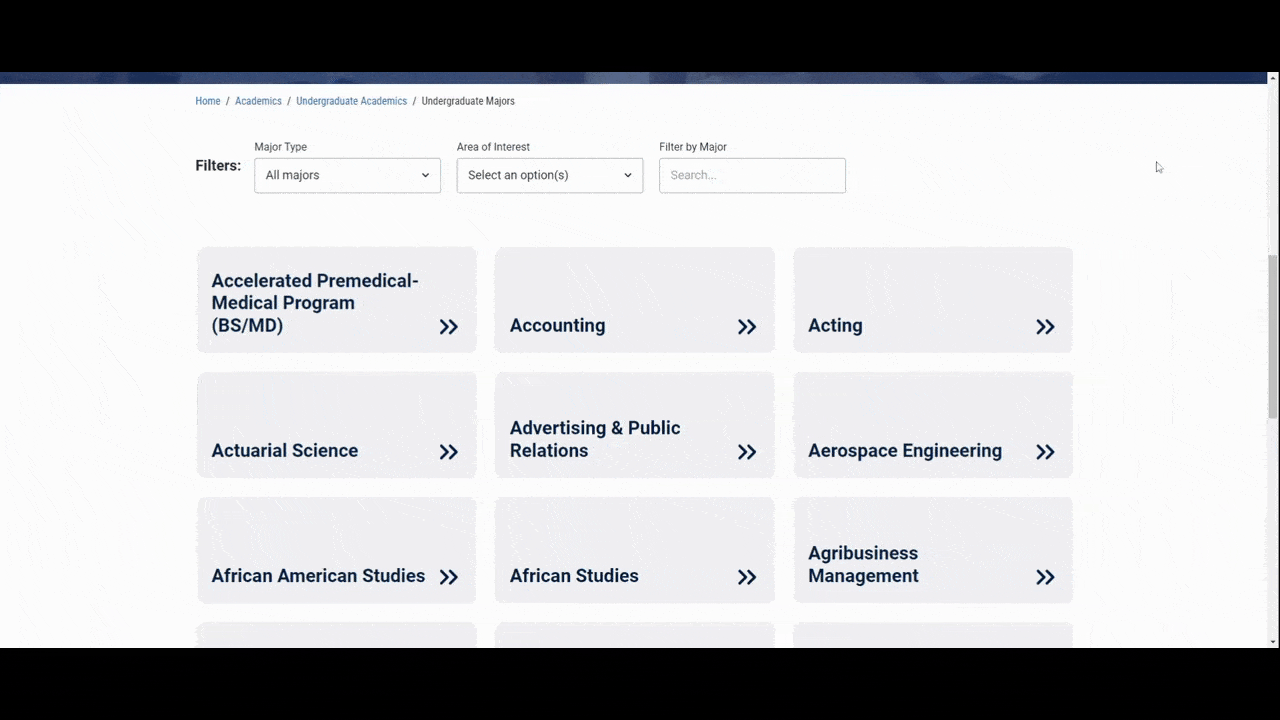Click the vertical page scrollbar thumb
The height and width of the screenshot is (720, 1280).
click(x=1272, y=336)
